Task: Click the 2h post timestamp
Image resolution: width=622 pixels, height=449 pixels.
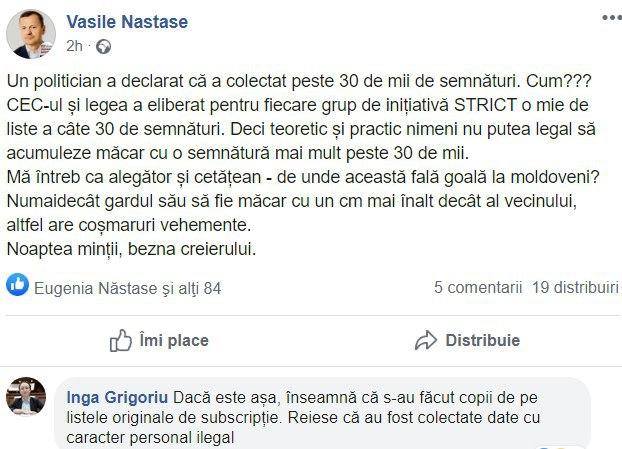Action: pyautogui.click(x=74, y=46)
